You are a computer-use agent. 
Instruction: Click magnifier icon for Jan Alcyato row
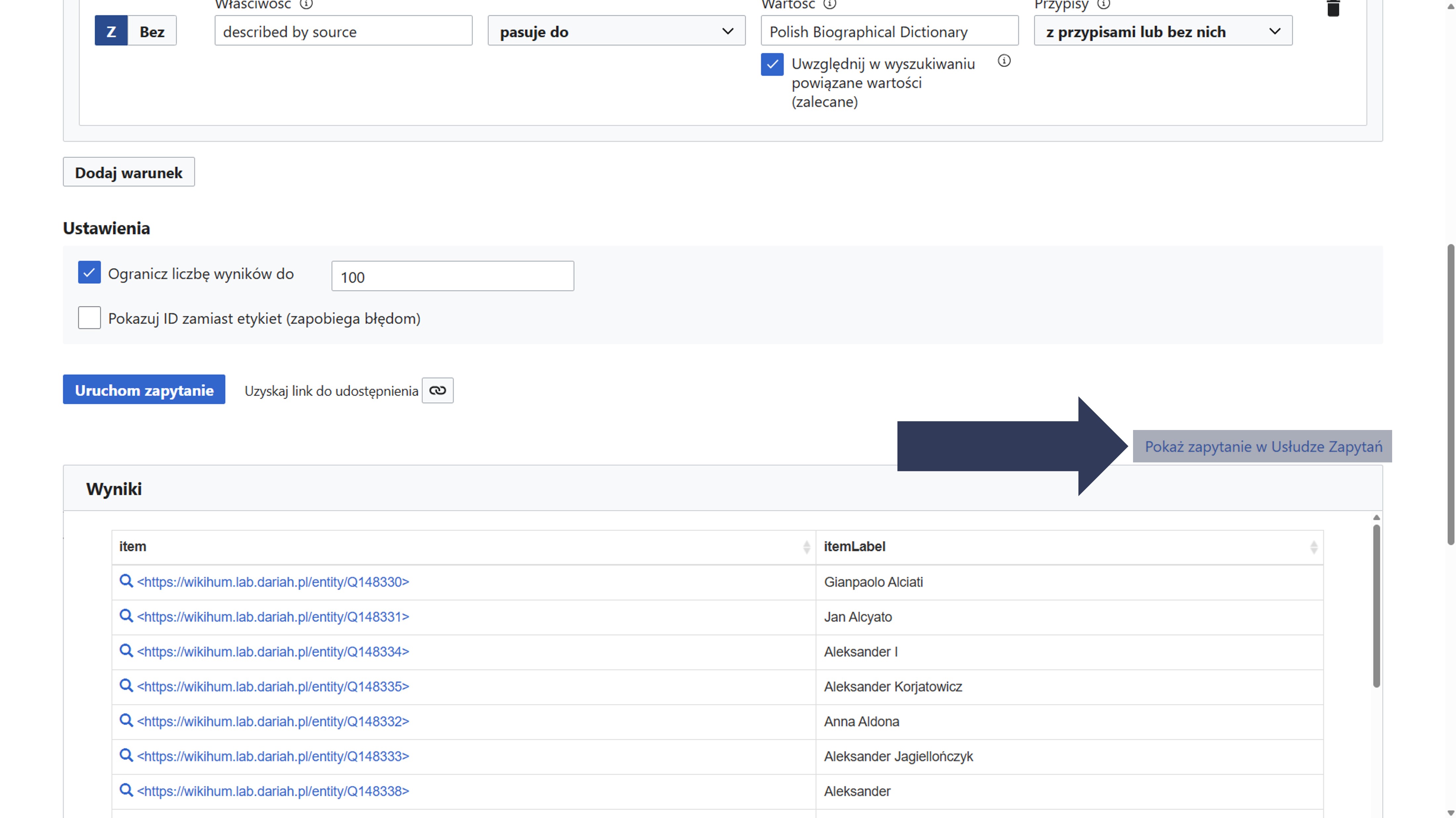point(126,616)
